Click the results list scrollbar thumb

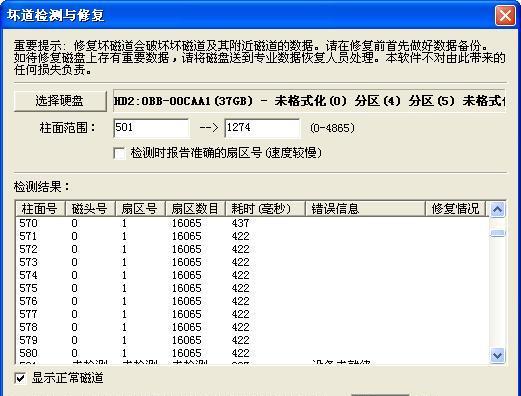(498, 233)
